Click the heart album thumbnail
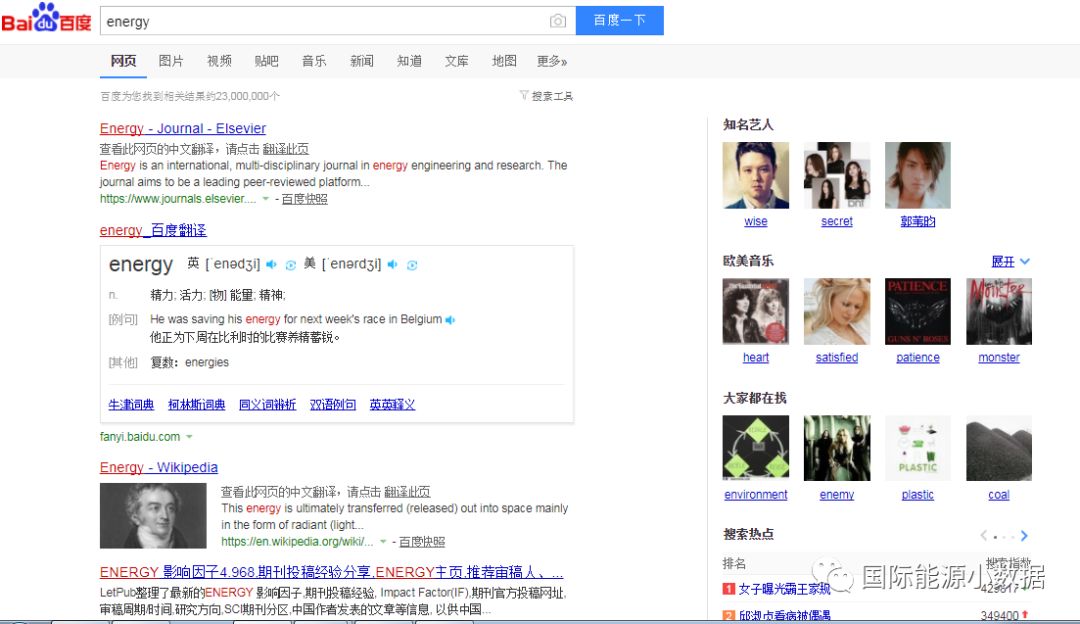This screenshot has height=624, width=1080. [756, 311]
